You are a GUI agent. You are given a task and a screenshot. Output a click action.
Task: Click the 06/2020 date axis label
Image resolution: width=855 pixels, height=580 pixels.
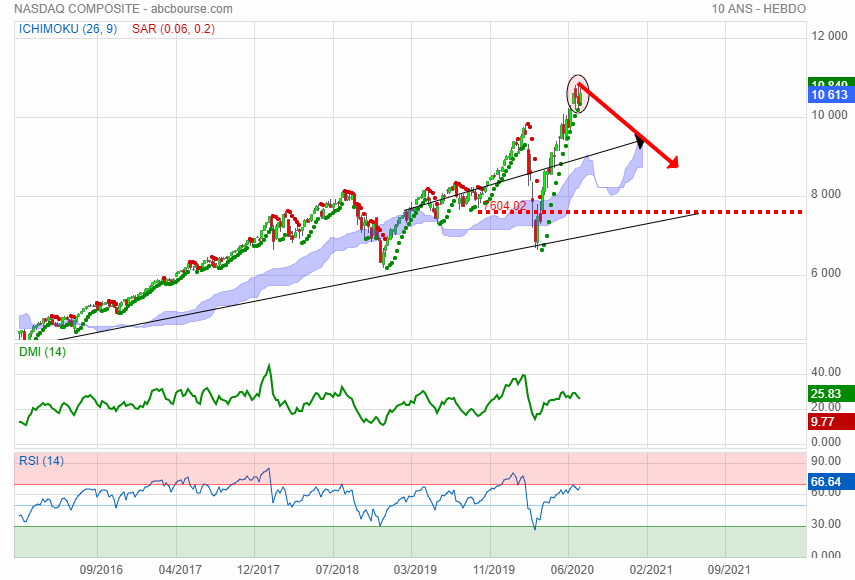point(573,570)
